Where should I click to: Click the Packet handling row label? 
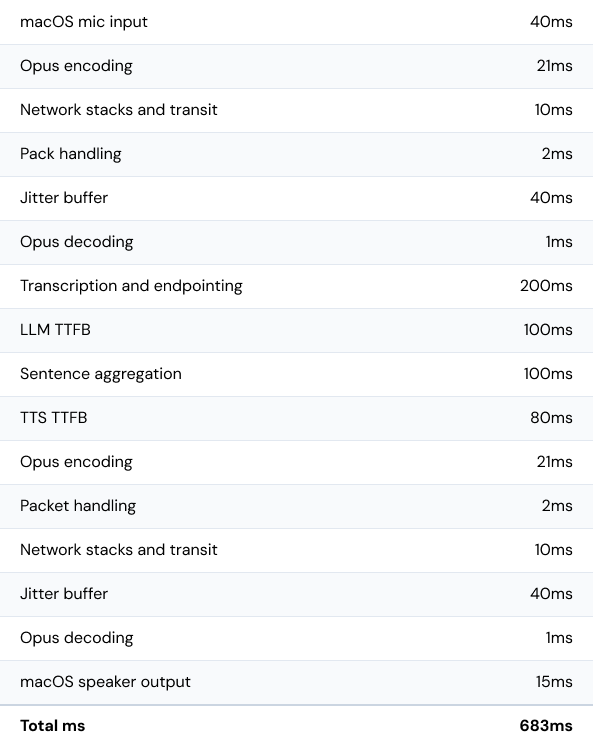tap(78, 506)
